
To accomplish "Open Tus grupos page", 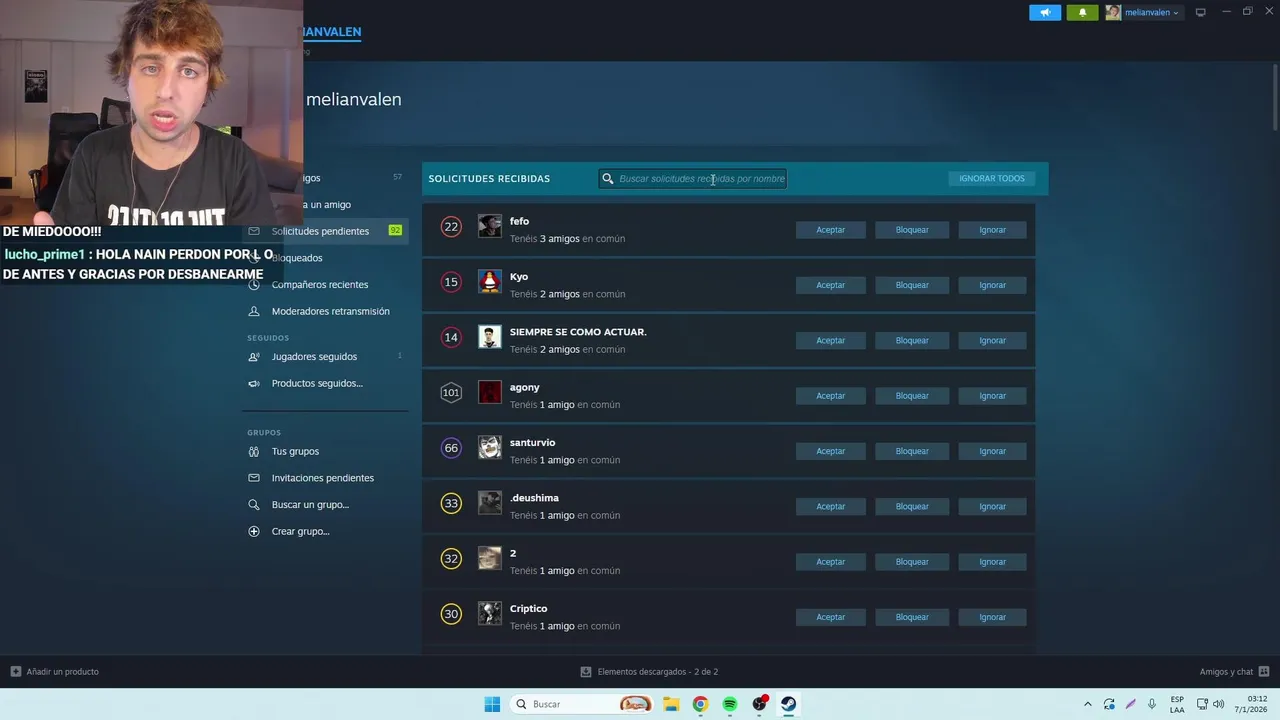I will coord(295,451).
